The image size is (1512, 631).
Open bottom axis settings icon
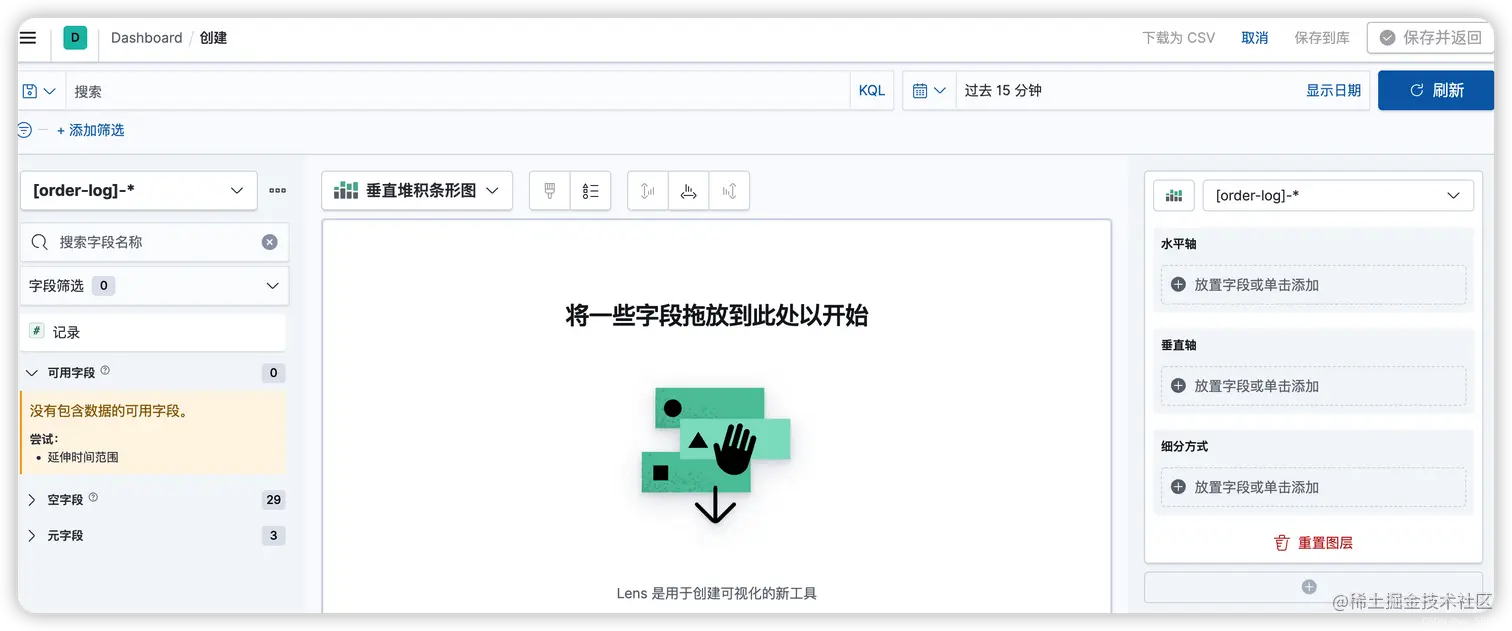click(x=688, y=190)
